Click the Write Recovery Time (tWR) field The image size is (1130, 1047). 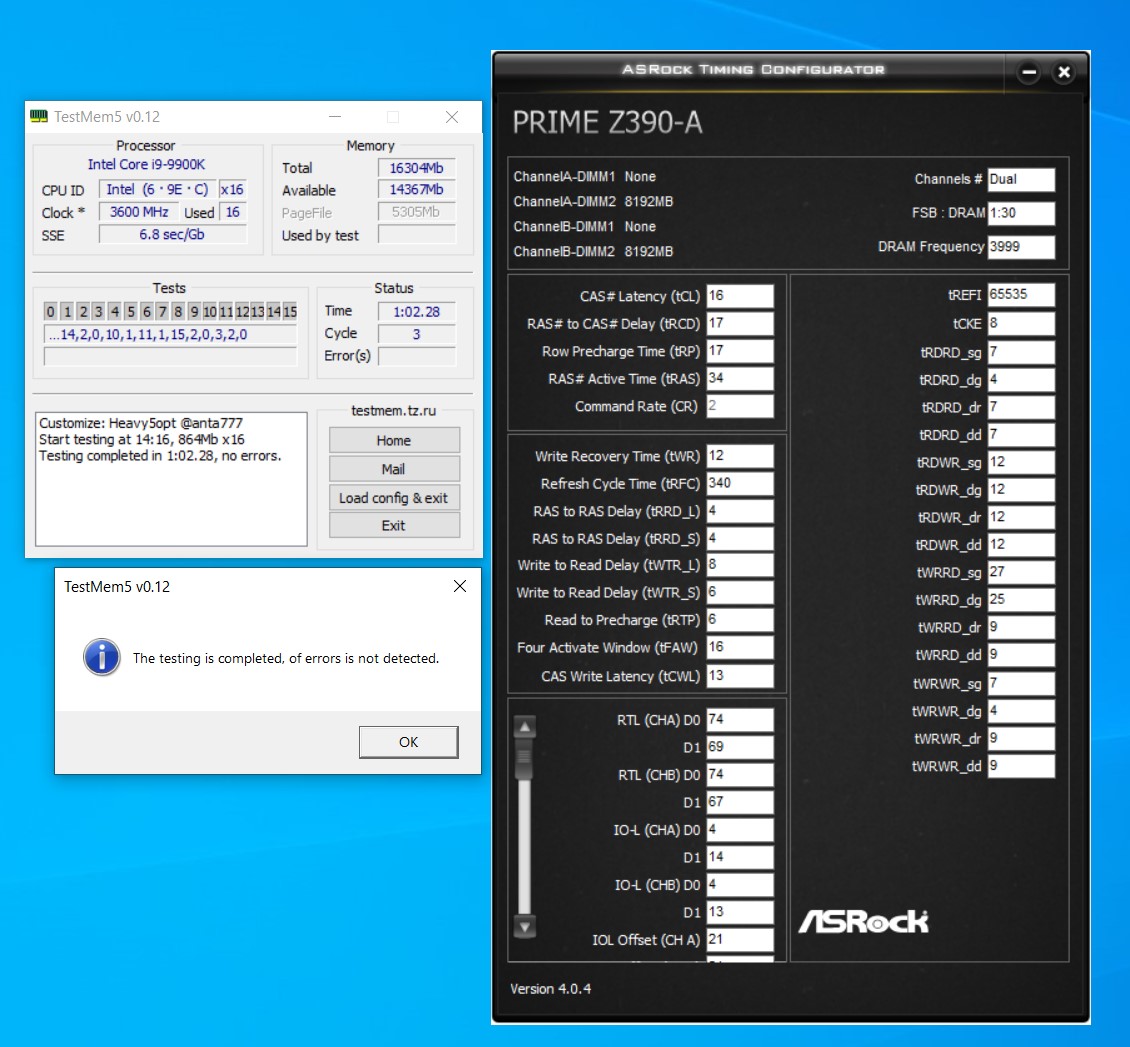[740, 456]
